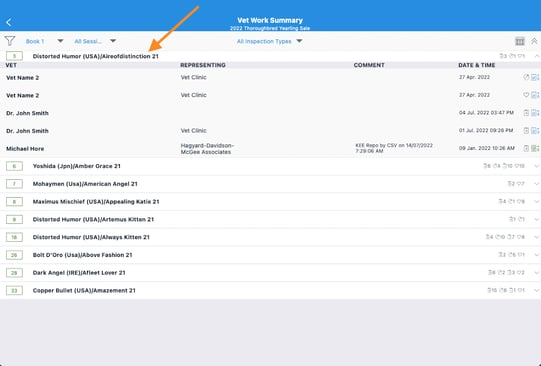Click lot number box 7
The image size is (541, 366).
point(14,184)
